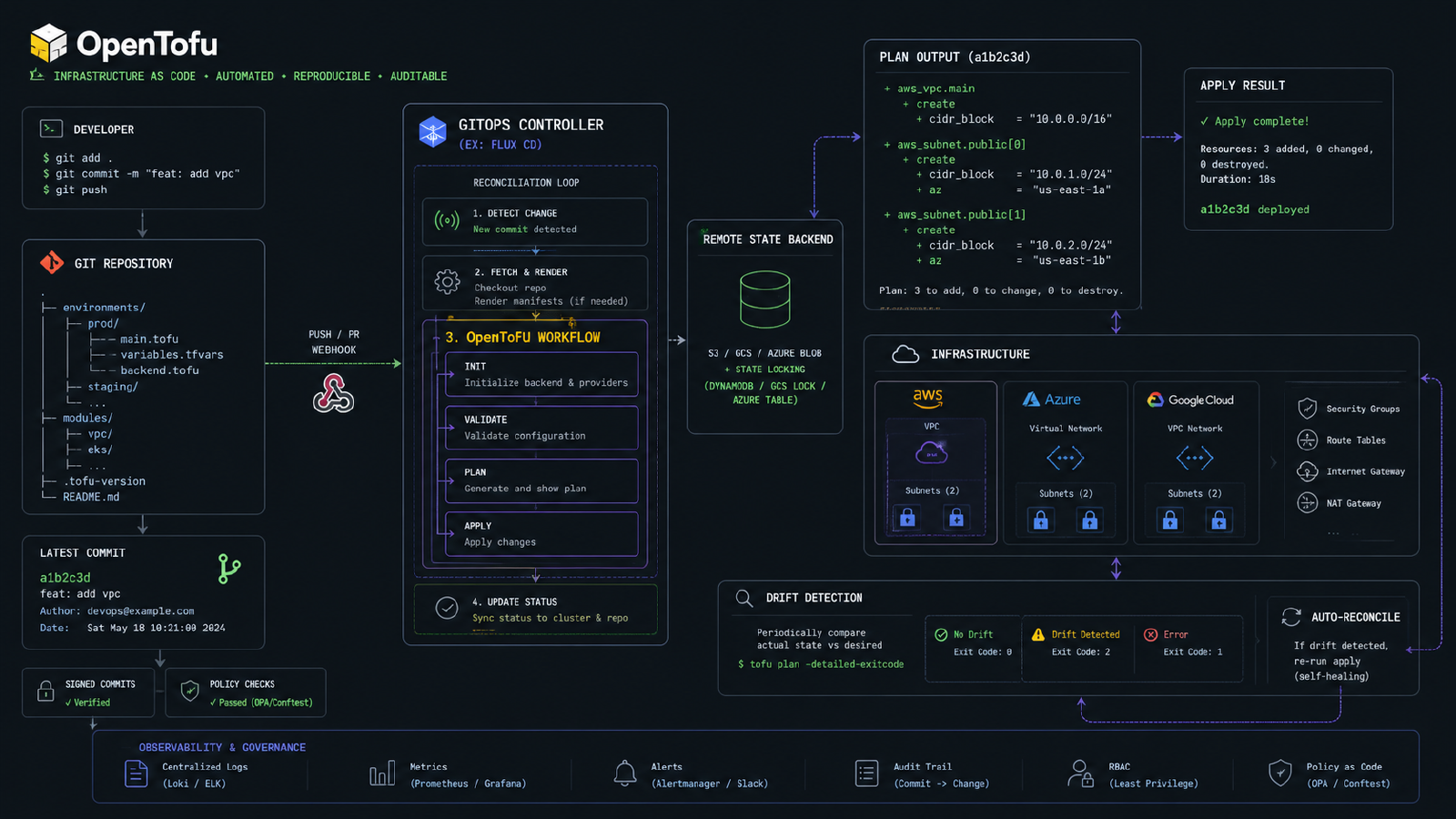
Task: Select the INIT workflow step box
Action: coord(541,374)
